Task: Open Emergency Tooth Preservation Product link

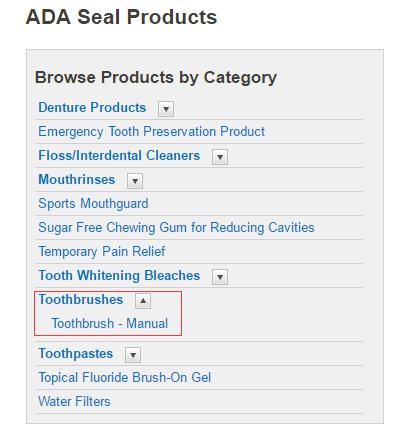Action: coord(152,132)
